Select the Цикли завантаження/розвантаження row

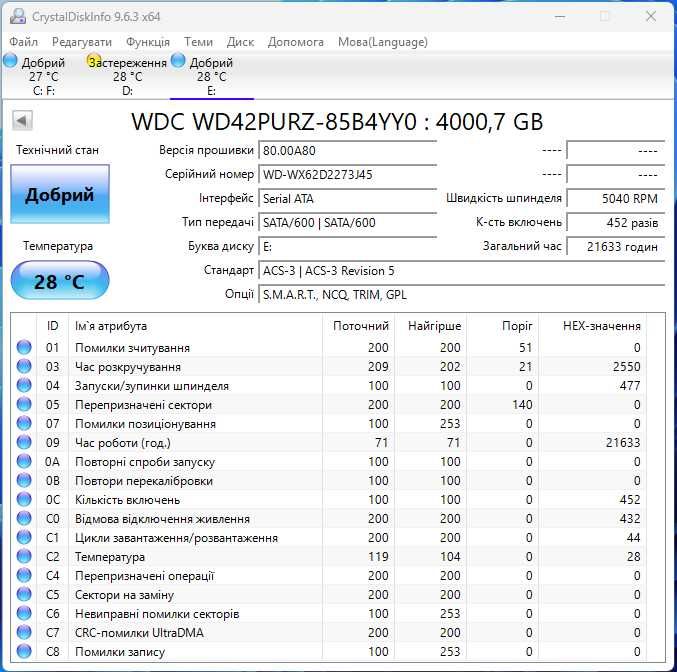click(331, 537)
